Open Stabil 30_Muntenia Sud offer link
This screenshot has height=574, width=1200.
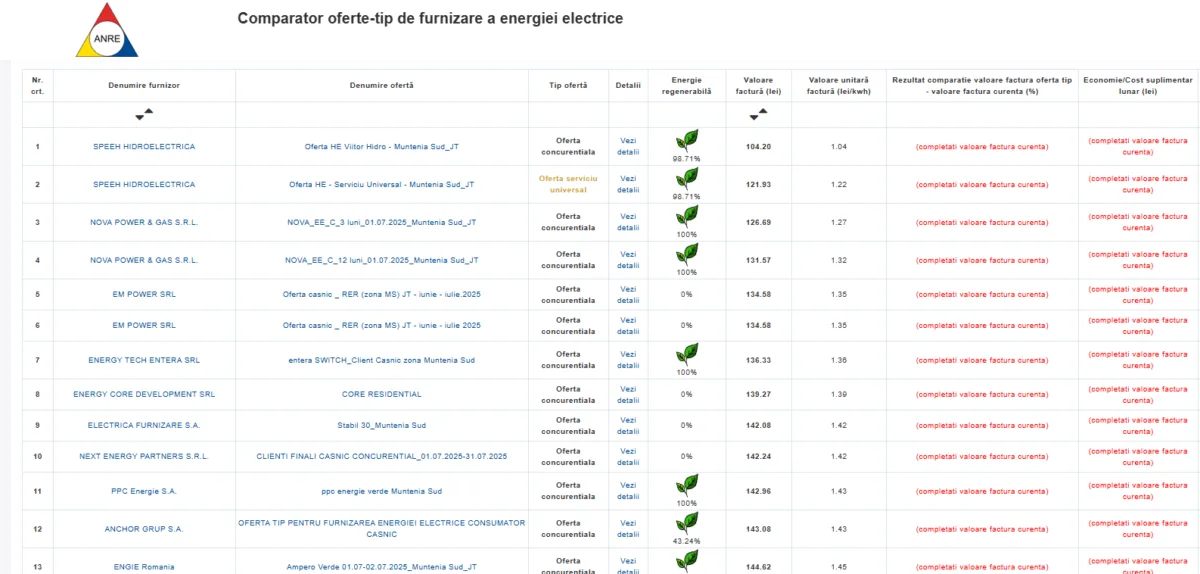point(382,425)
